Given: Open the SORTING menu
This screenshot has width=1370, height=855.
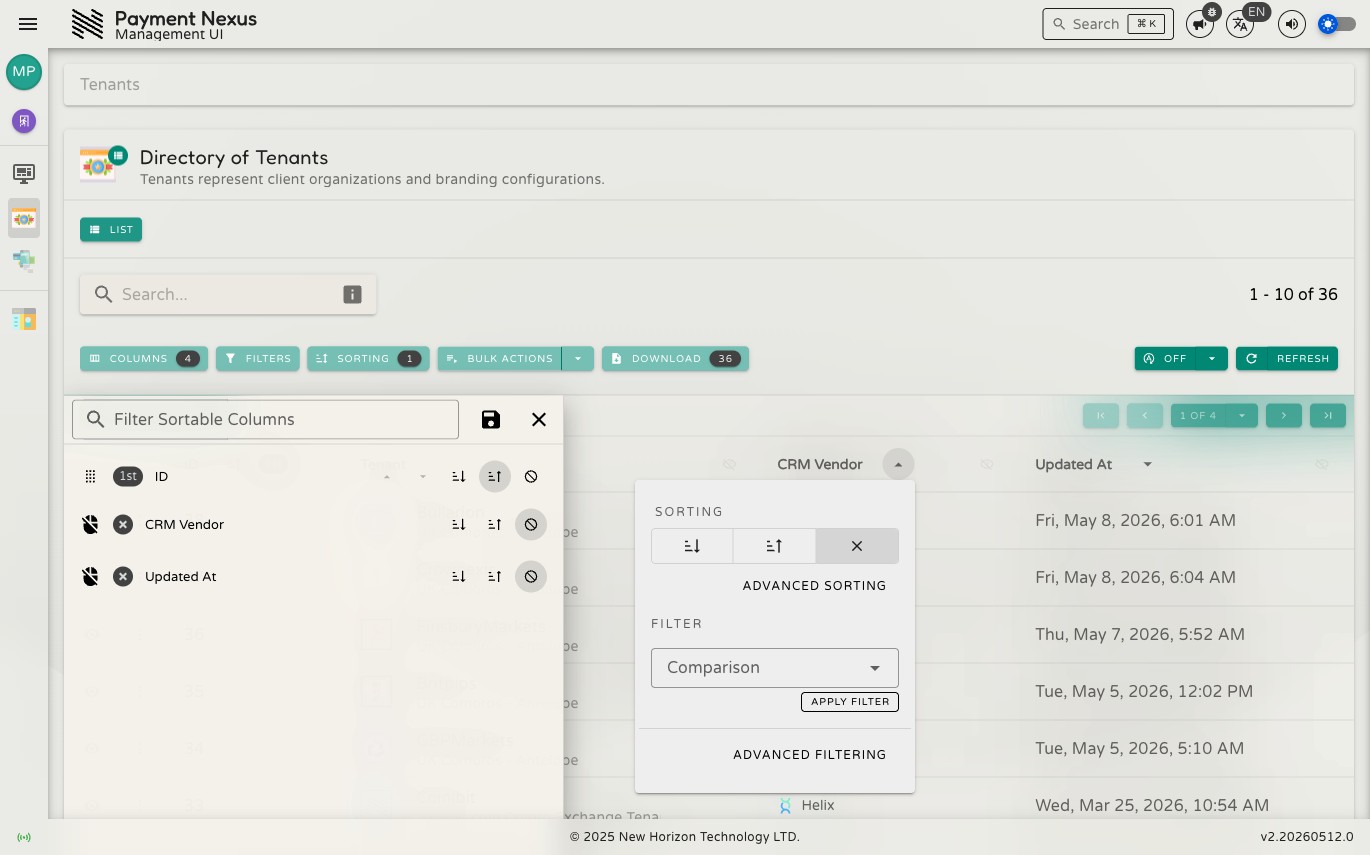Looking at the screenshot, I should (x=368, y=358).
